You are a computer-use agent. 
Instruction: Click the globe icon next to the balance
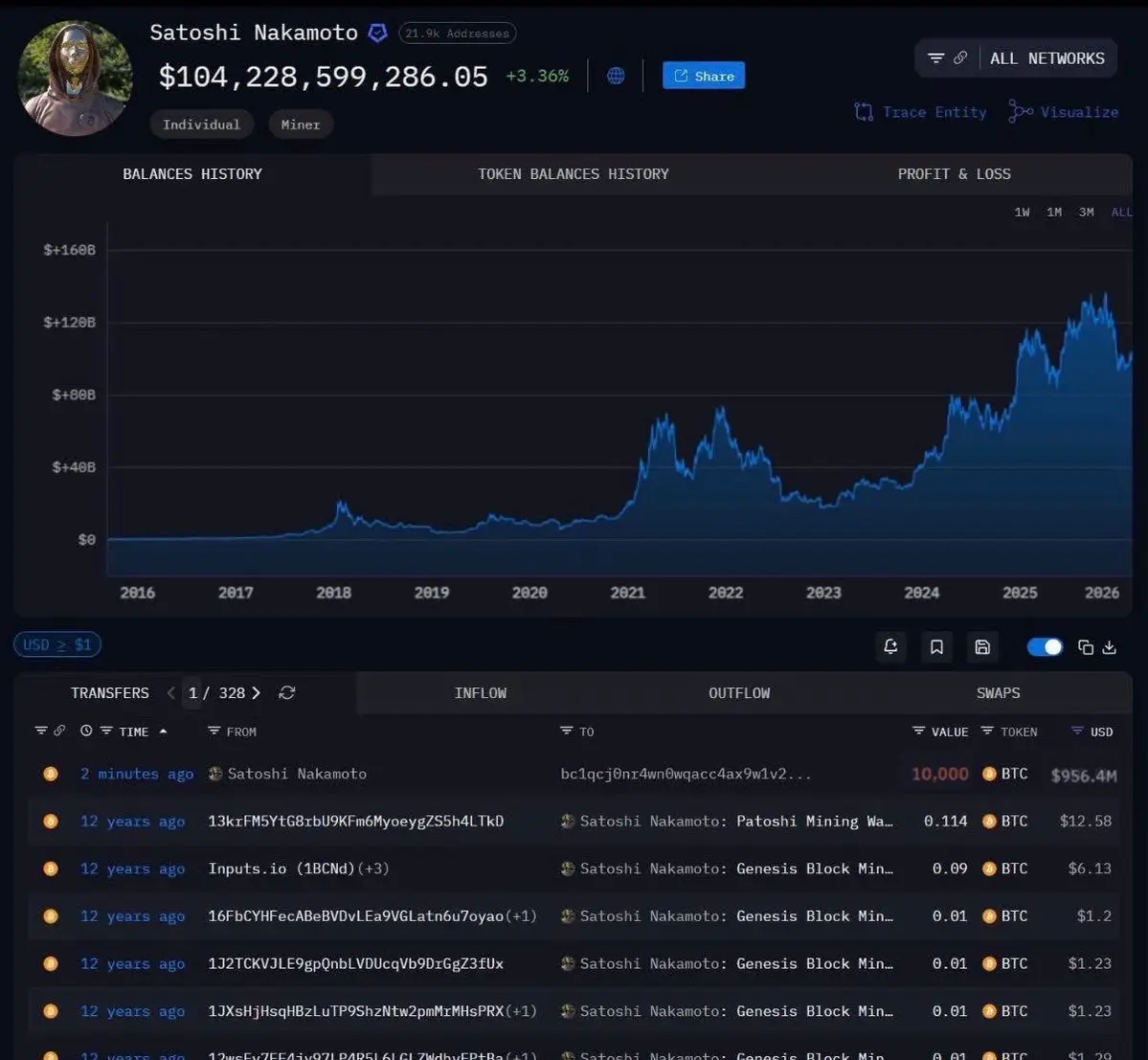coord(616,76)
